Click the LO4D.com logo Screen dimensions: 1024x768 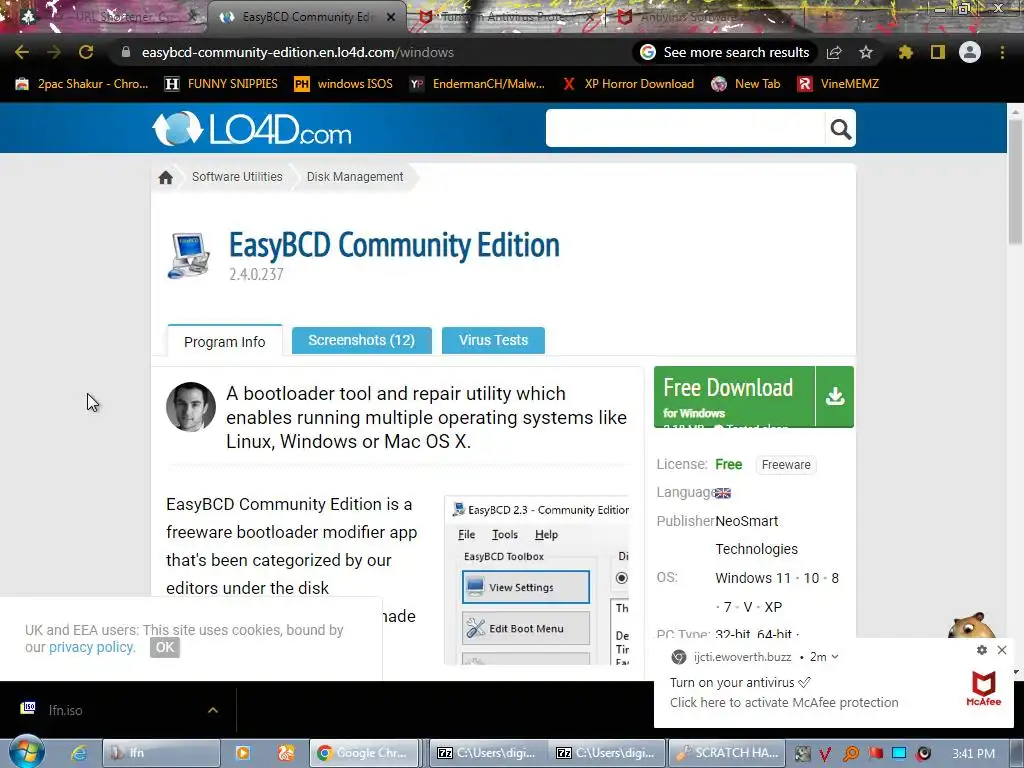(x=252, y=128)
